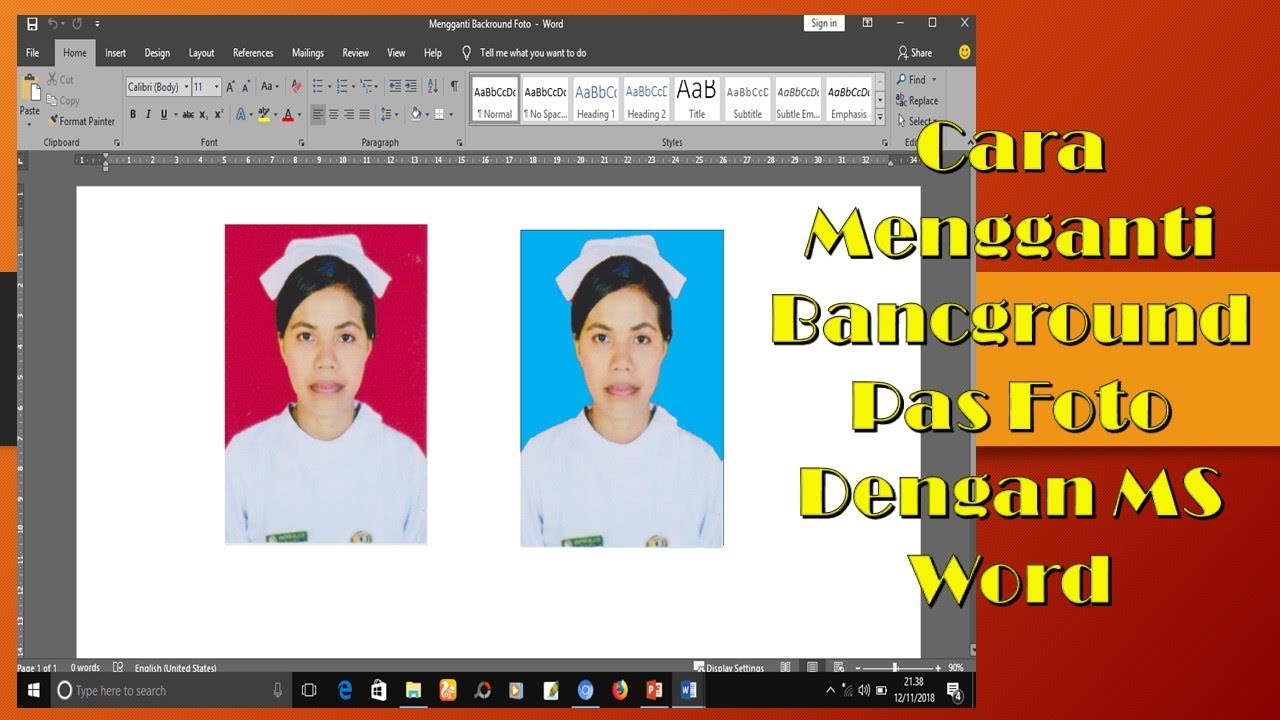Open the File menu

pyautogui.click(x=33, y=53)
